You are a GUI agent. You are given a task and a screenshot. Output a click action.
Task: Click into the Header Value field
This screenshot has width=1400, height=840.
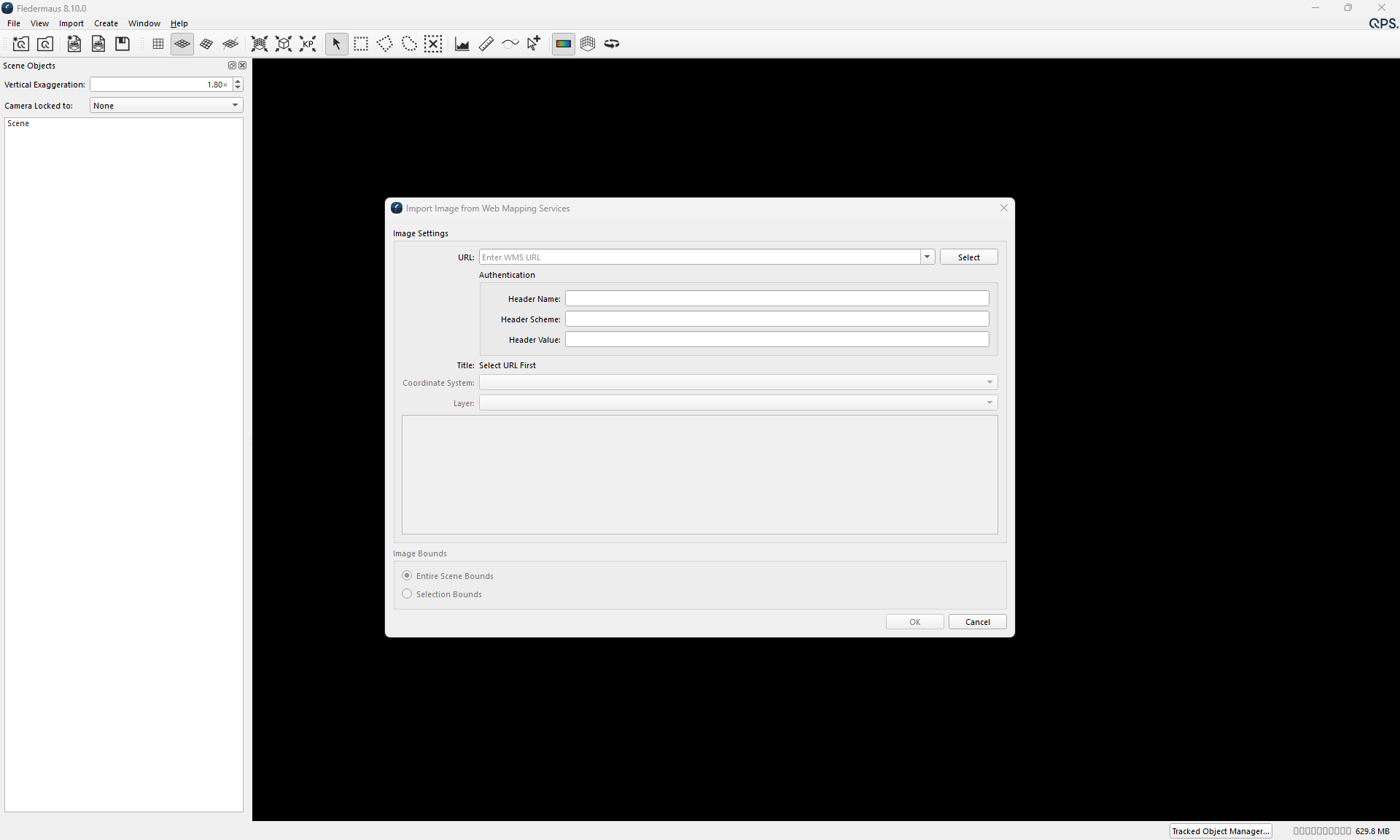777,340
